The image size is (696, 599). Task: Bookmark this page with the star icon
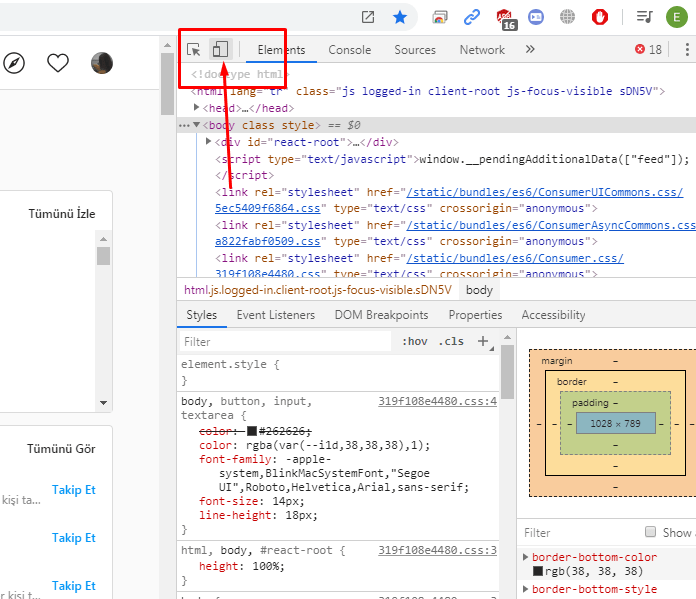click(400, 17)
